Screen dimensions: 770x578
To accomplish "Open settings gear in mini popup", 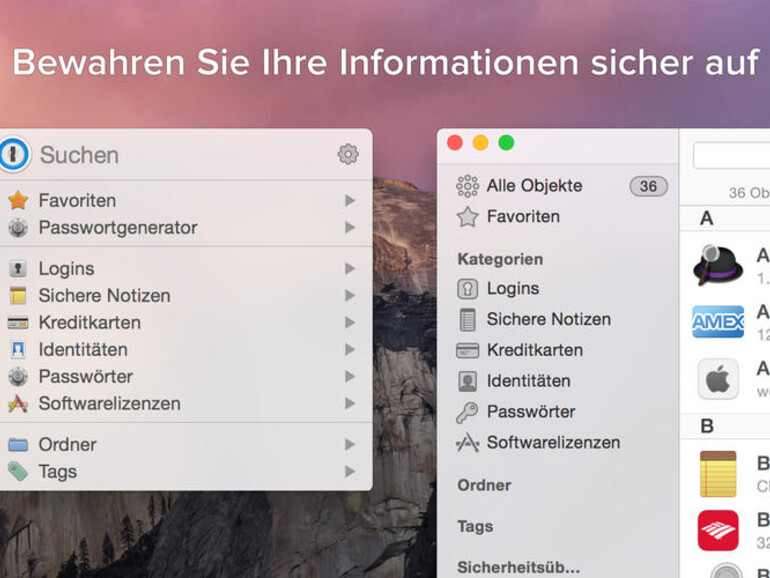I will (348, 154).
